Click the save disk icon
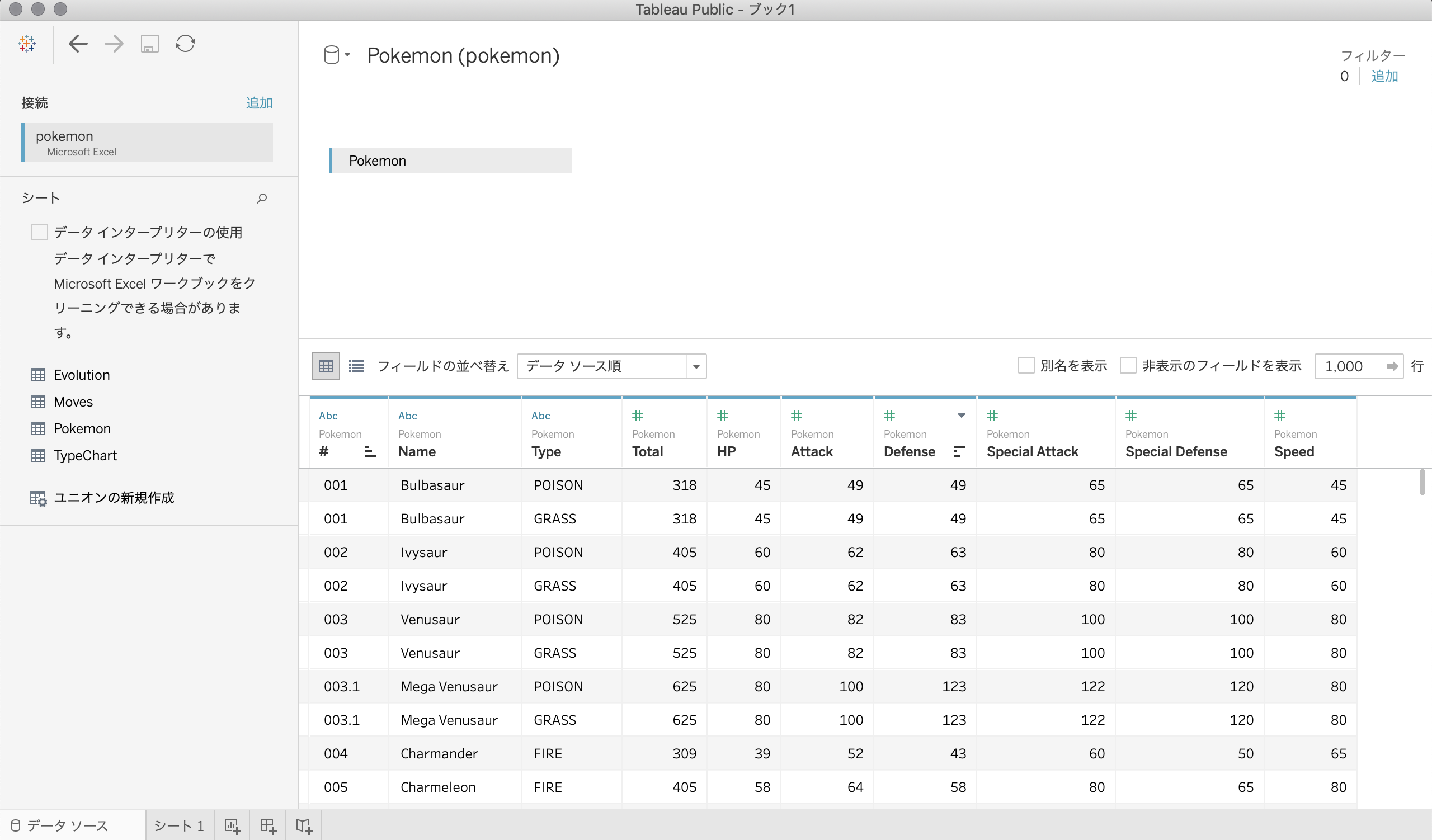Screen dimensions: 1432x840 coord(149,44)
